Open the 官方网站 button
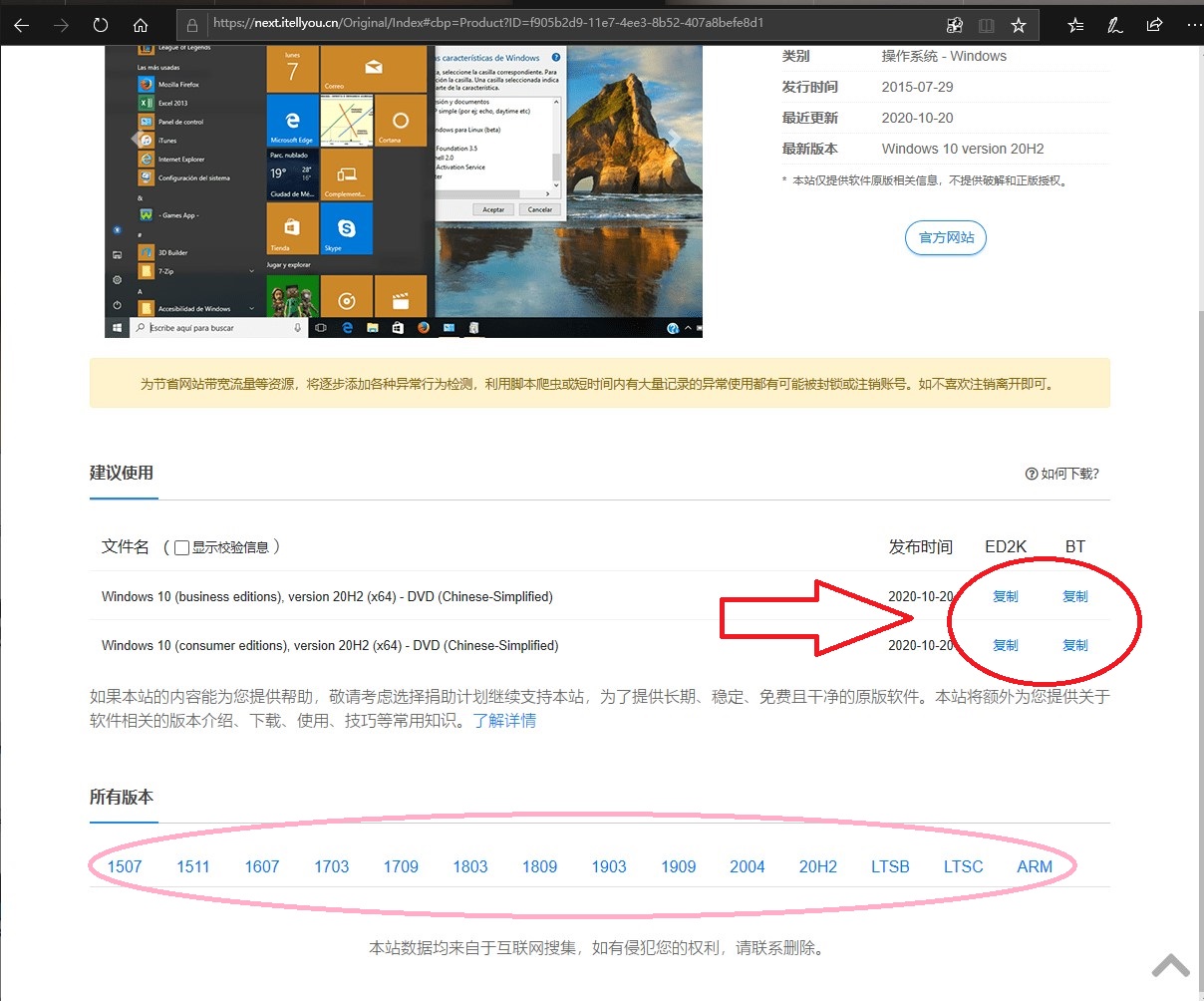 (946, 237)
